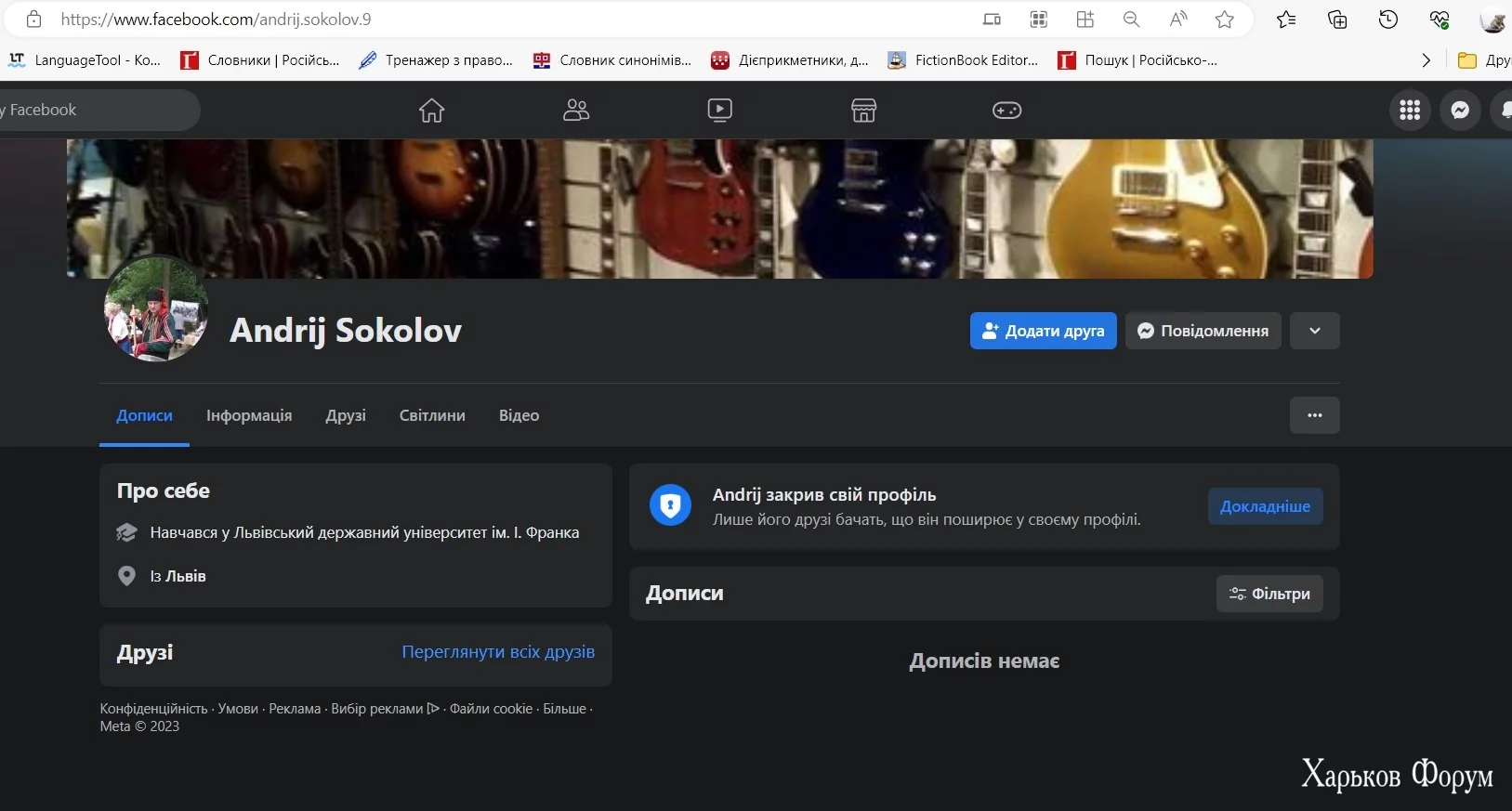This screenshot has width=1512, height=811.
Task: Open browser Favorites list icon
Action: (1286, 20)
